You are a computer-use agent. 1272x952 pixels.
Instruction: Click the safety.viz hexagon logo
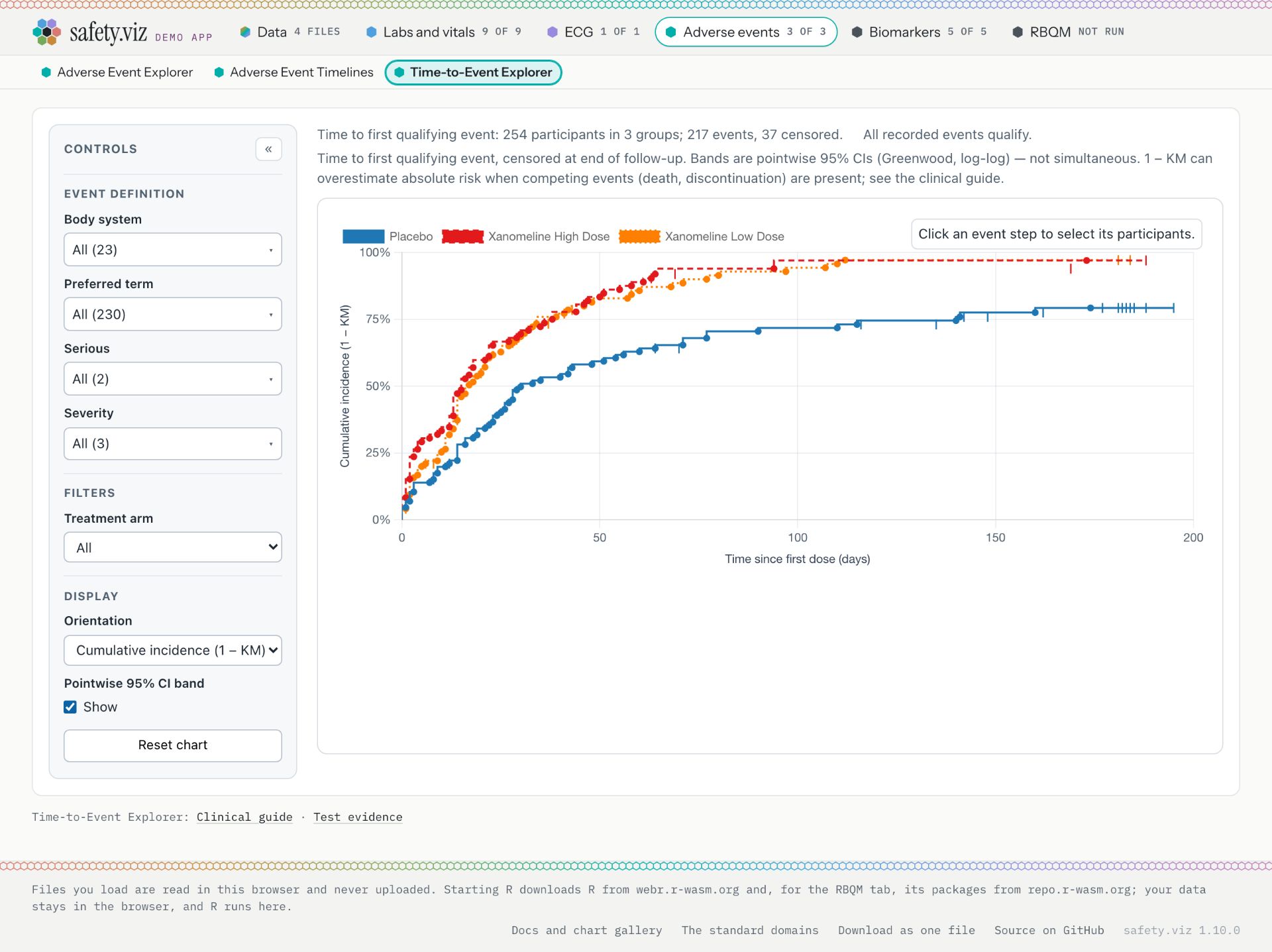click(46, 32)
